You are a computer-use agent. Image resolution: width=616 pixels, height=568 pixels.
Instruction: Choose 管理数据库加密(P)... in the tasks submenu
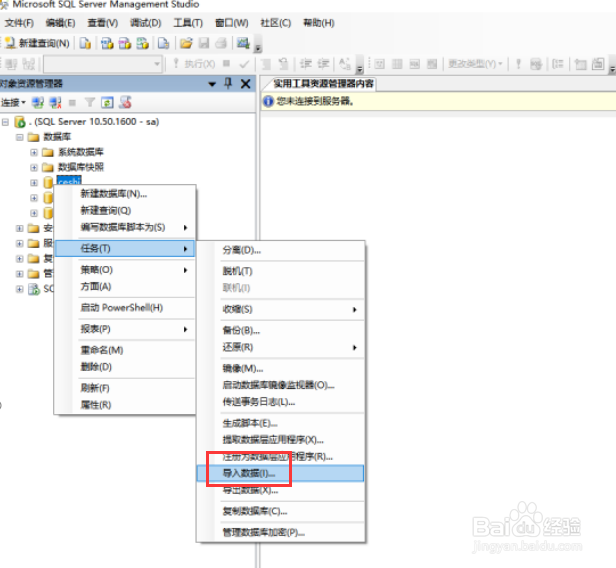(280, 533)
